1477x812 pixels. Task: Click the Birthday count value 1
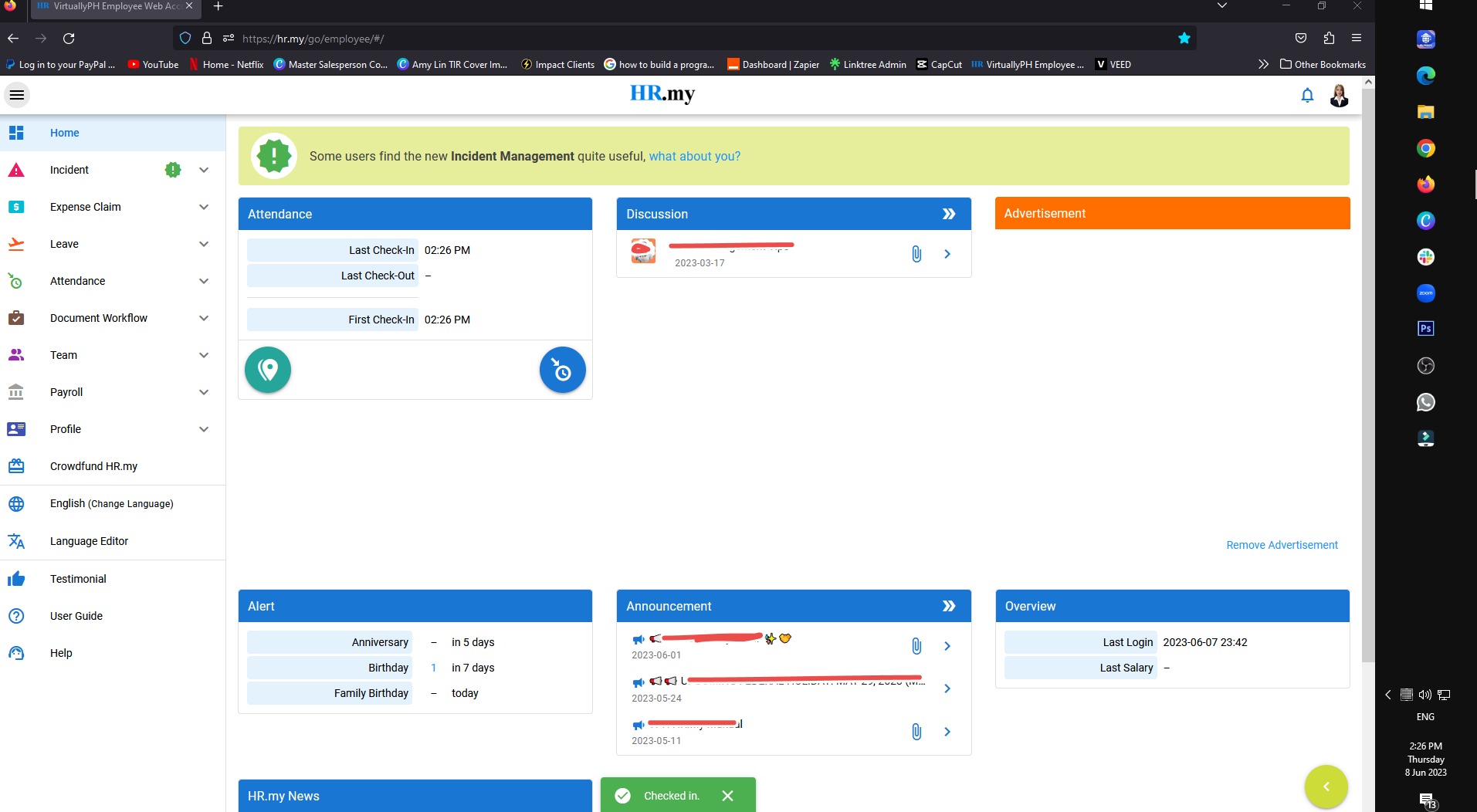[434, 668]
